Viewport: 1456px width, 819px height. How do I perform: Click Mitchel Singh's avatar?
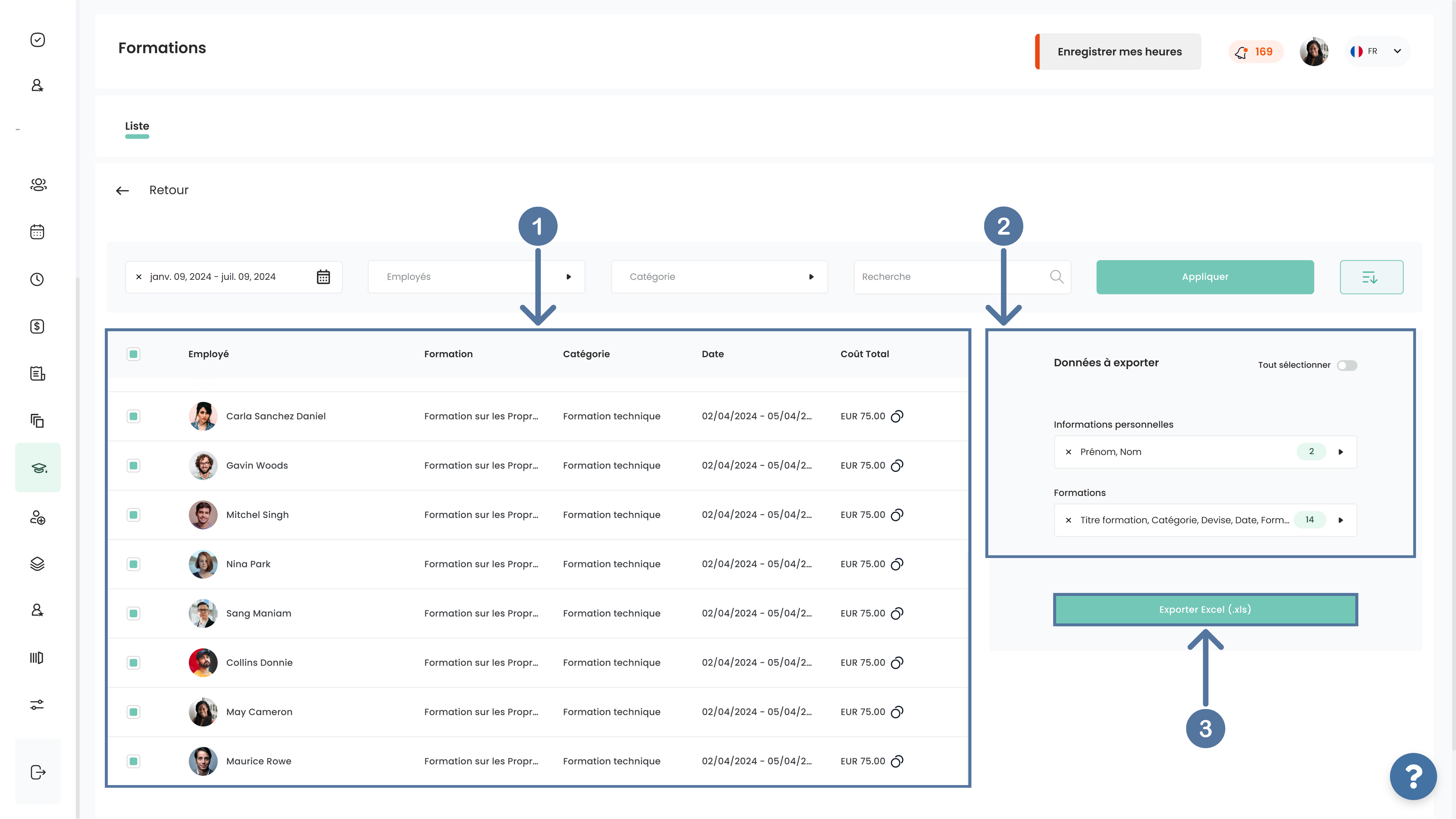[x=203, y=515]
